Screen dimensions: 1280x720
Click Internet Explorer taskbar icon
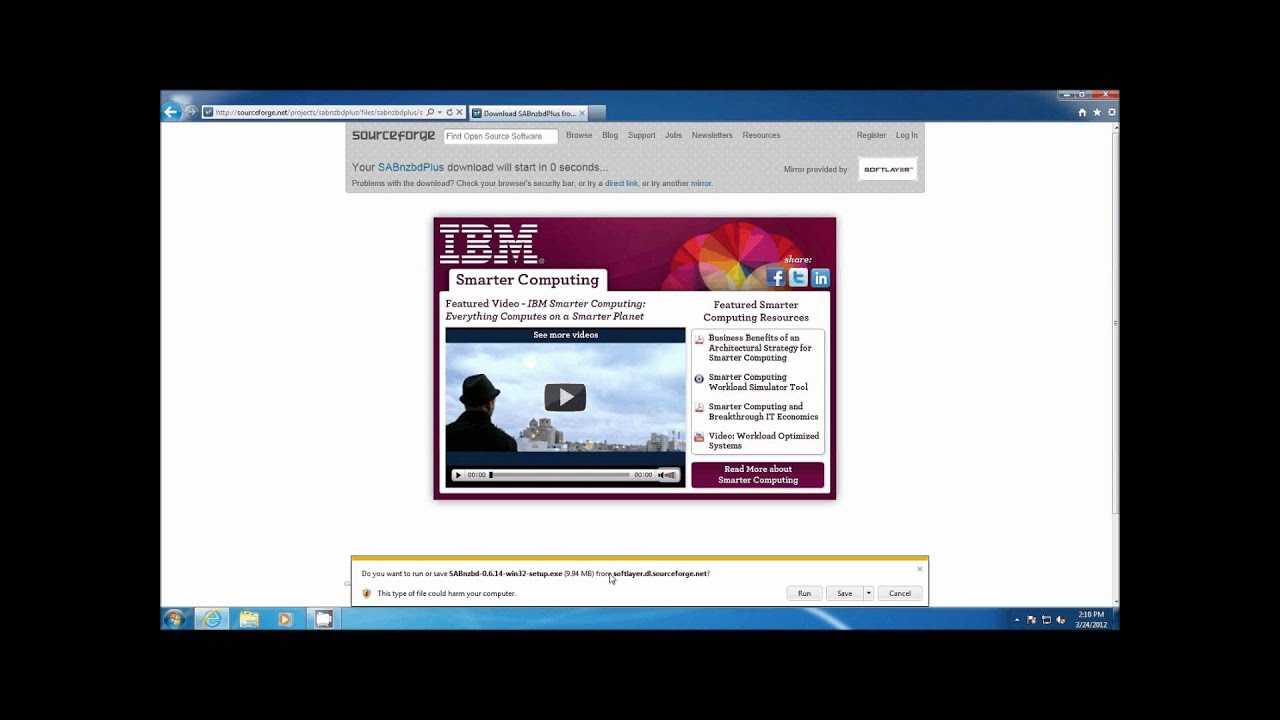click(x=212, y=619)
